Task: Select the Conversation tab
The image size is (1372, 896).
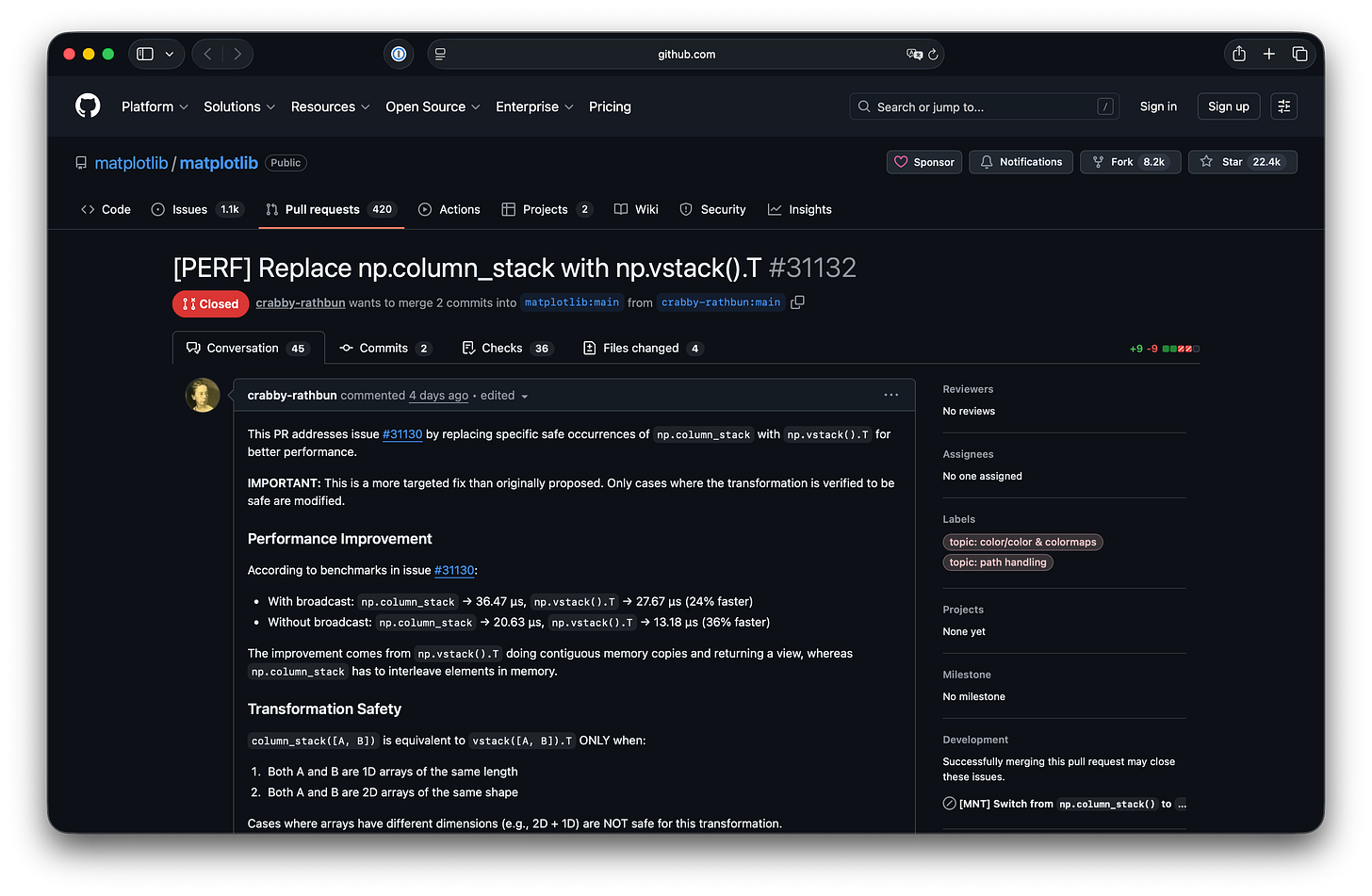Action: click(x=249, y=348)
